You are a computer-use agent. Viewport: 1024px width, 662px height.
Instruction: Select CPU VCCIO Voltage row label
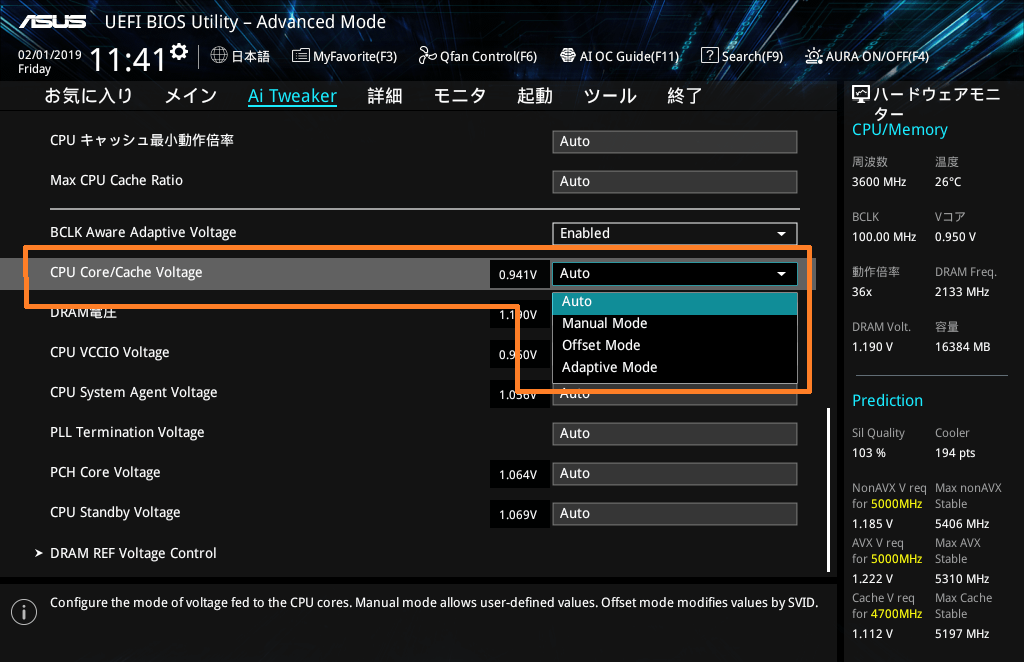(x=110, y=353)
